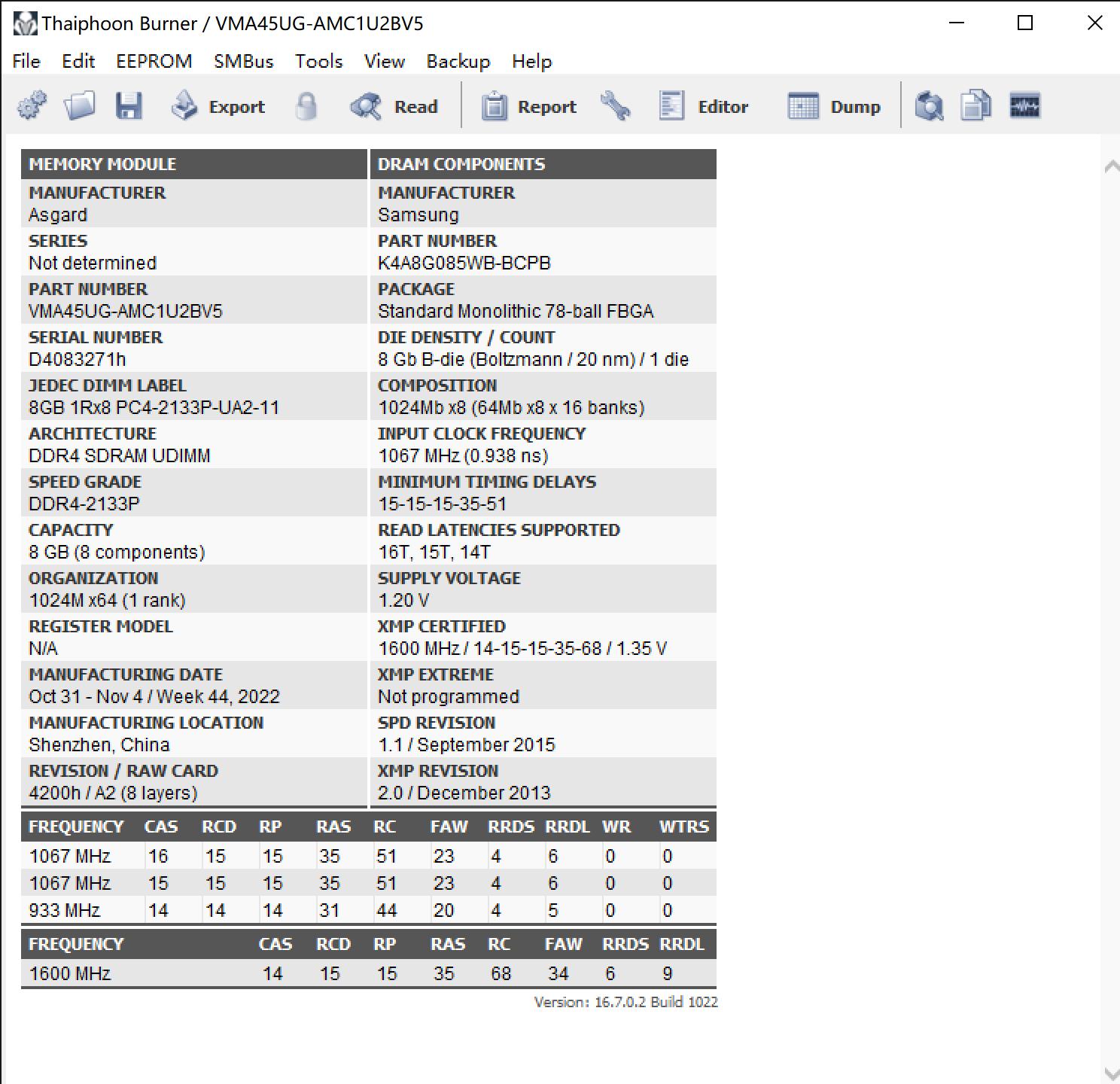Open the Edit menu

click(x=78, y=61)
